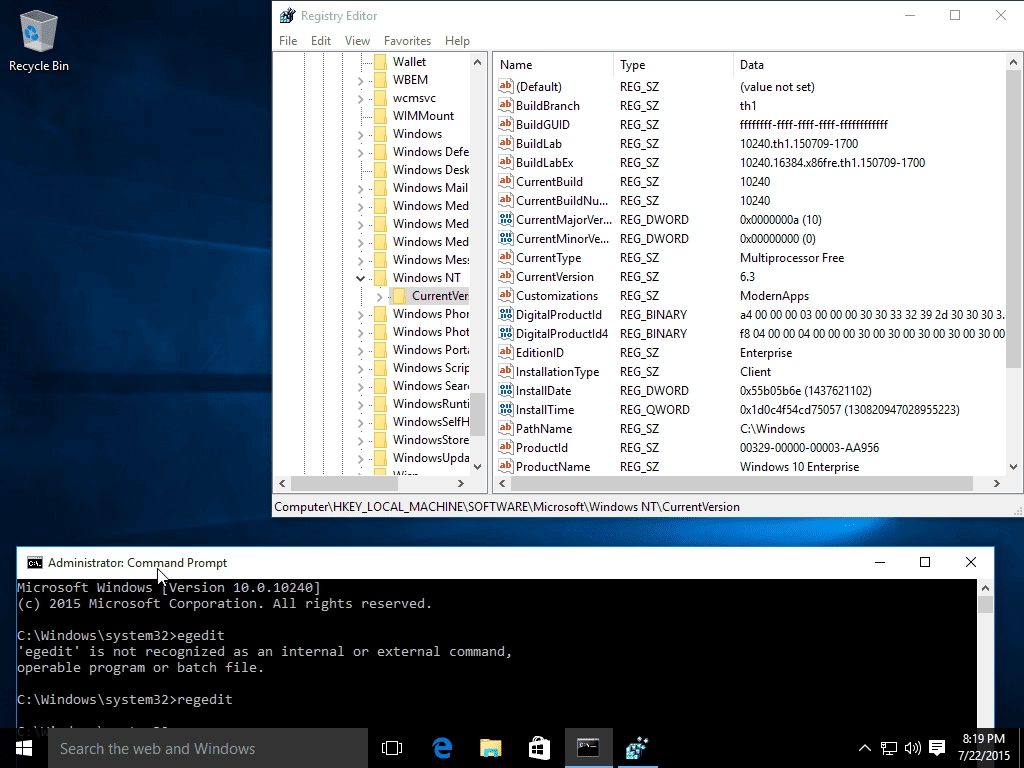The width and height of the screenshot is (1024, 768).
Task: Sort values by the Name column header
Action: click(x=554, y=65)
